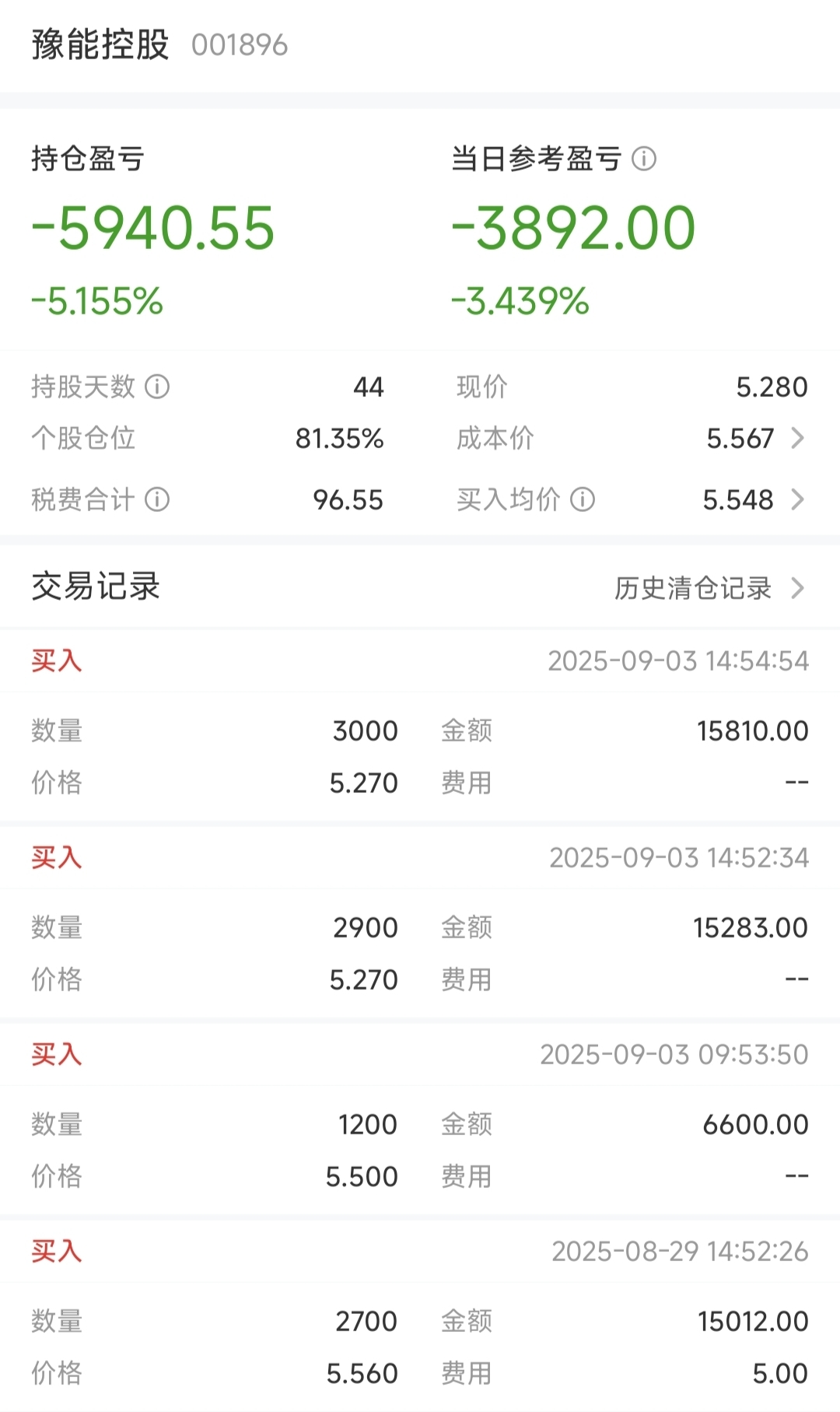Screen dimensions: 840x1412
Task: Tap 买入均价 value 5.548
Action: [738, 499]
